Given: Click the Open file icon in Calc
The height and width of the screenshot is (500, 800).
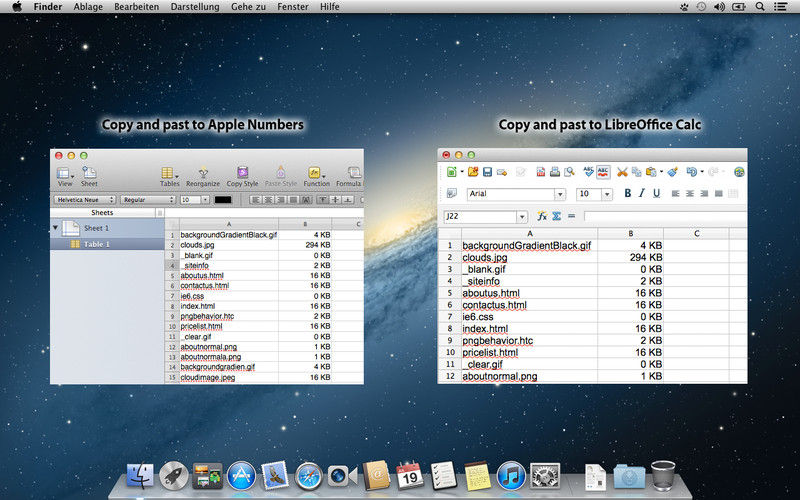Looking at the screenshot, I should pyautogui.click(x=473, y=172).
